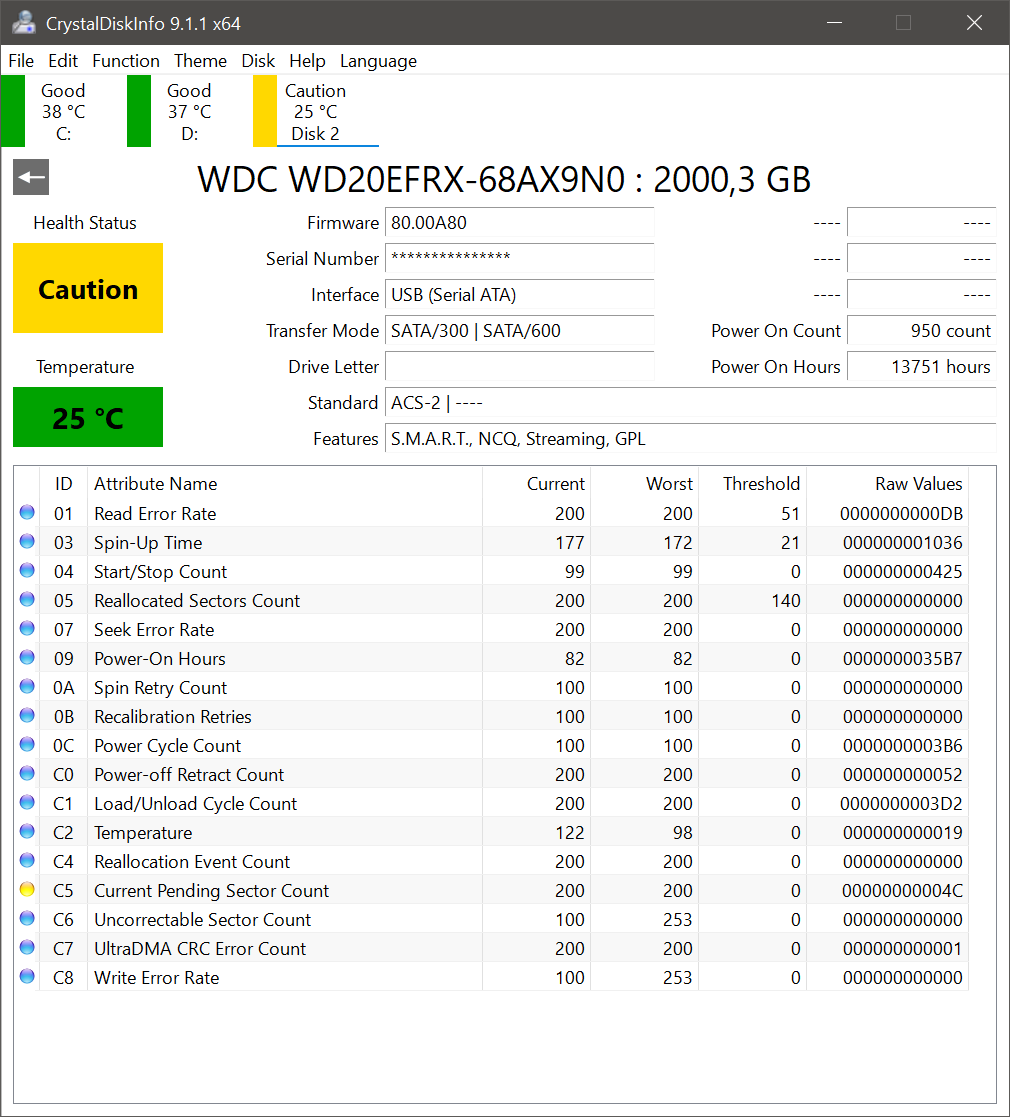Viewport: 1010px width, 1117px height.
Task: Click the status dot for Spin Retry Count
Action: (x=27, y=686)
